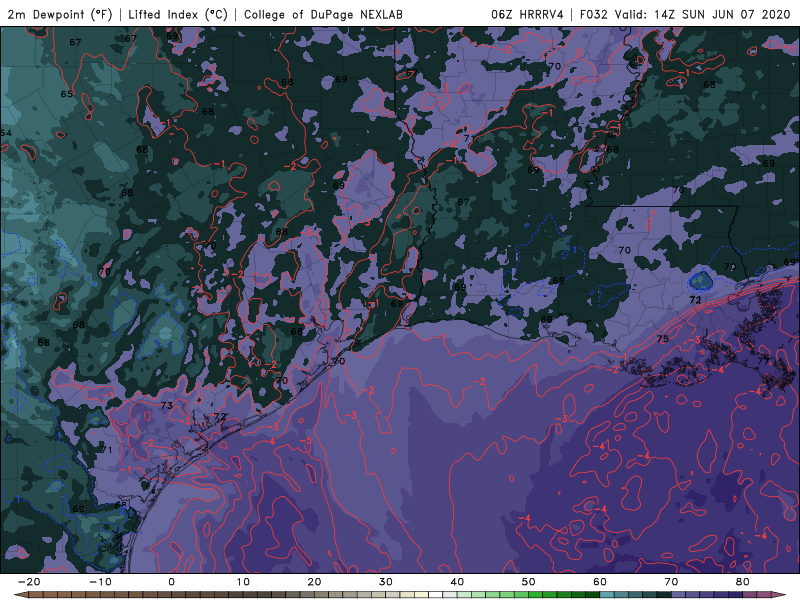Click the "77" dewpoint value on the map
Image resolution: width=800 pixels, height=600 pixels.
[x=764, y=361]
